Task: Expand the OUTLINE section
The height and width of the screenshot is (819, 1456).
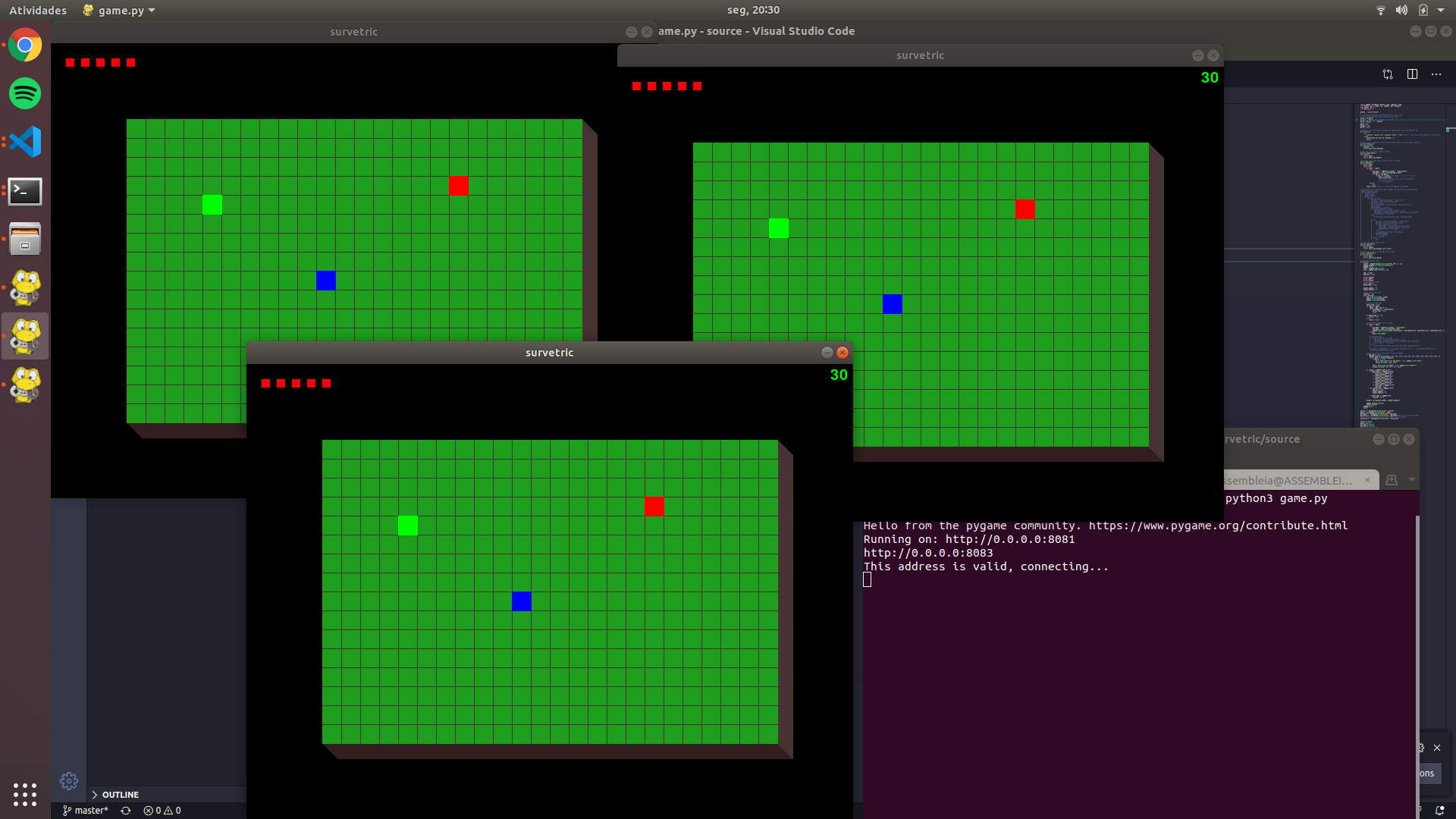Action: point(120,795)
